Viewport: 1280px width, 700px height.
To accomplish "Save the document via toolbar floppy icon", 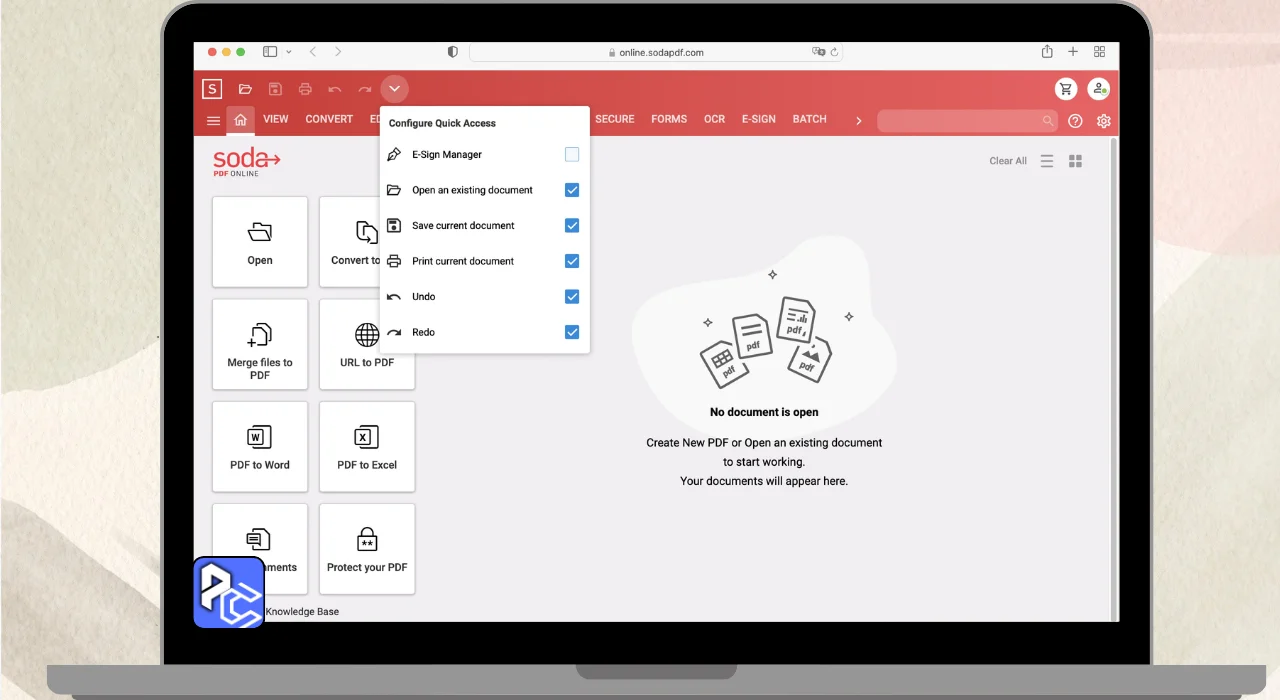I will click(275, 89).
